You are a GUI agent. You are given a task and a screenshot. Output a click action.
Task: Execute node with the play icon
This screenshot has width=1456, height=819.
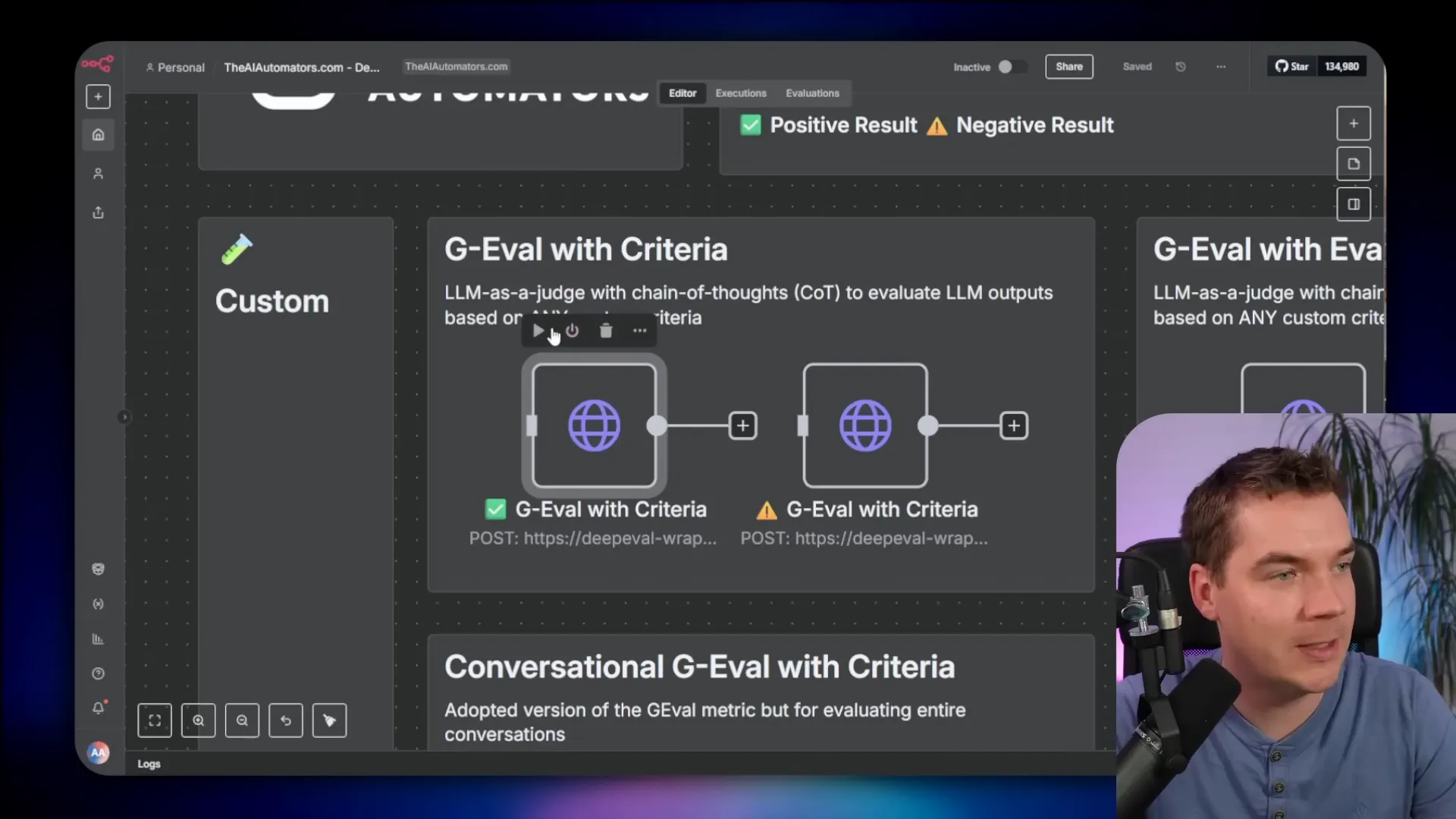pyautogui.click(x=538, y=331)
